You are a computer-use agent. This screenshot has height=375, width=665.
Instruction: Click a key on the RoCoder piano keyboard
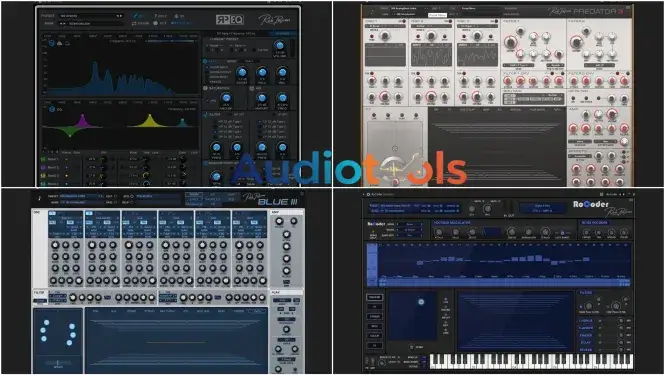532,361
